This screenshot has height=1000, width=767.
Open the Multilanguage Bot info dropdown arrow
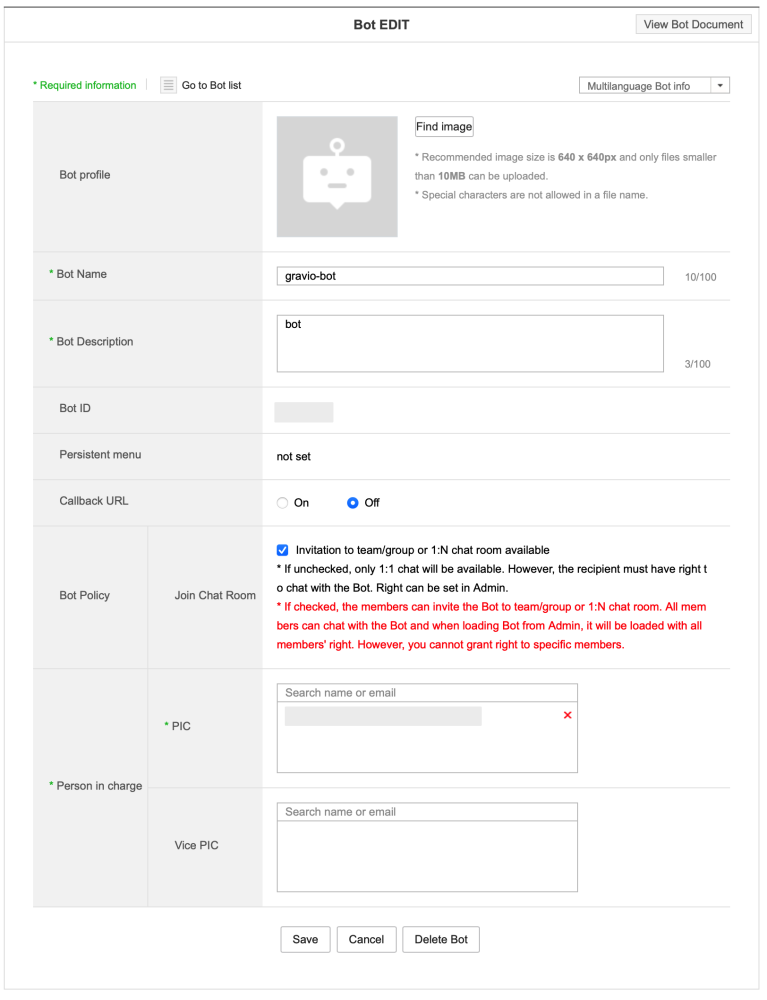point(720,85)
